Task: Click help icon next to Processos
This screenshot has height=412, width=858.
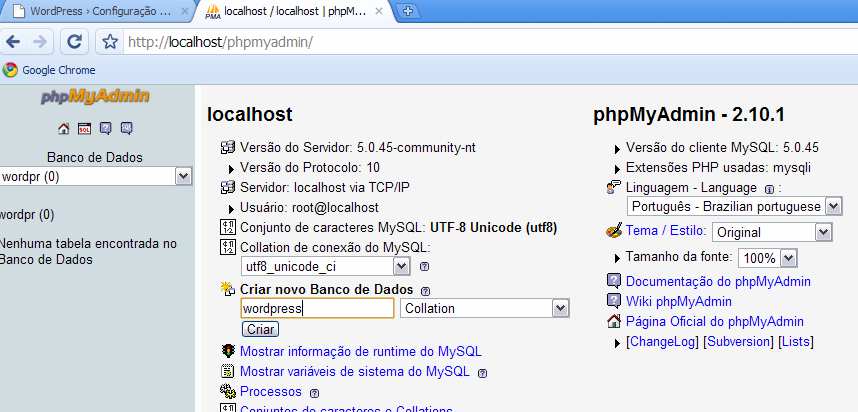Action: coord(314,393)
